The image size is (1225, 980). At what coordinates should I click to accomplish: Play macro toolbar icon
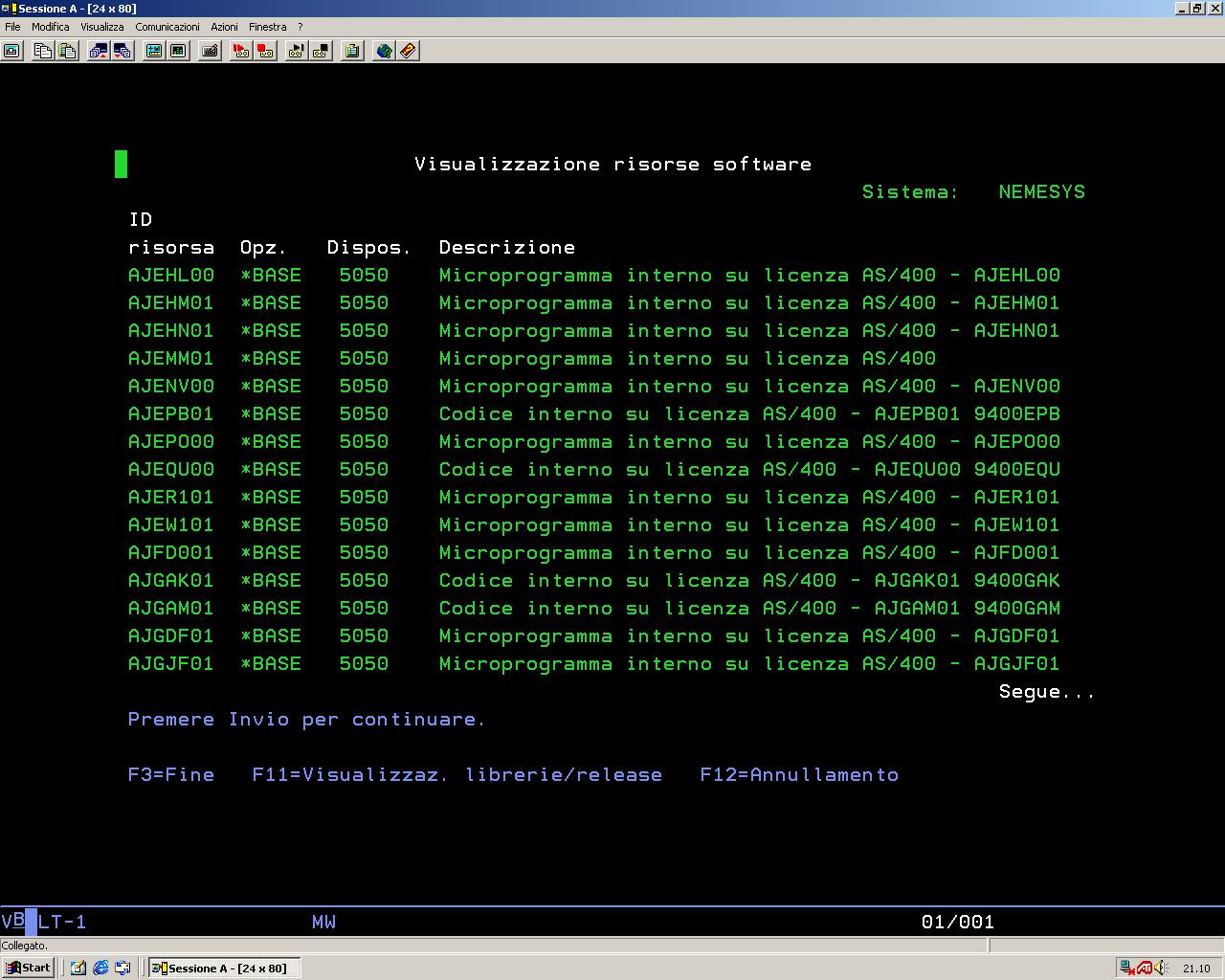(x=296, y=51)
